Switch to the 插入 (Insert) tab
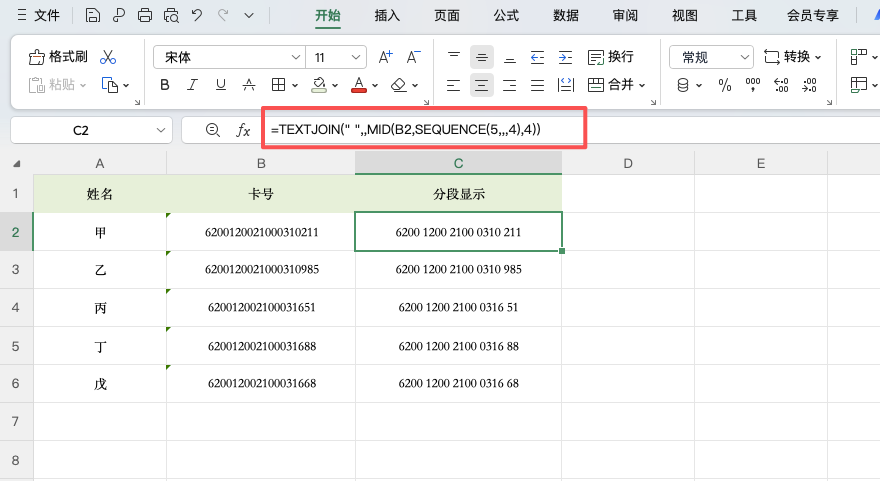 tap(387, 15)
